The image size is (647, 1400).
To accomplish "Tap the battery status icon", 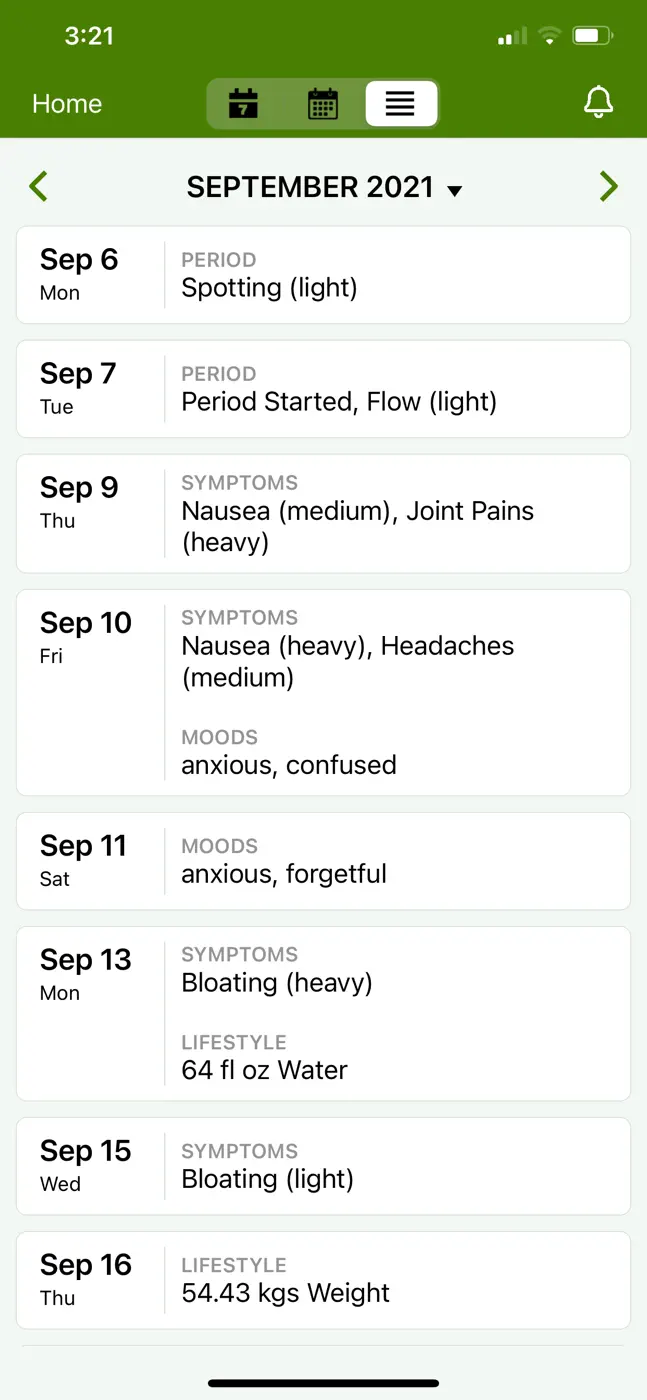I will click(593, 36).
